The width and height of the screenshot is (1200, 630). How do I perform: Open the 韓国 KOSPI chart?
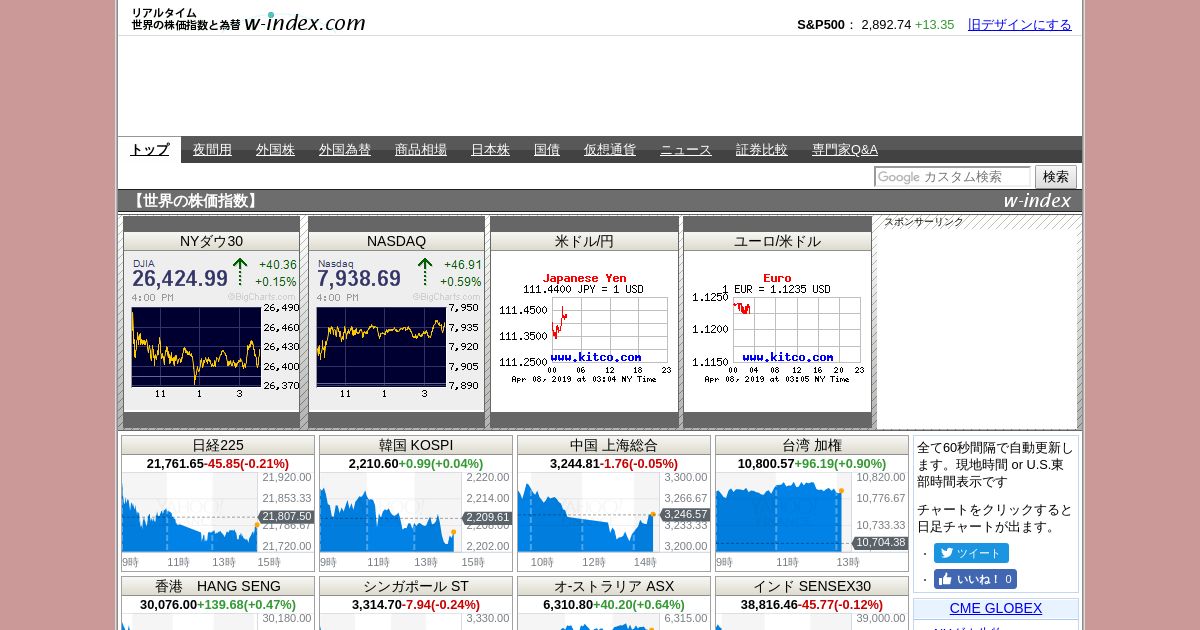(x=416, y=520)
